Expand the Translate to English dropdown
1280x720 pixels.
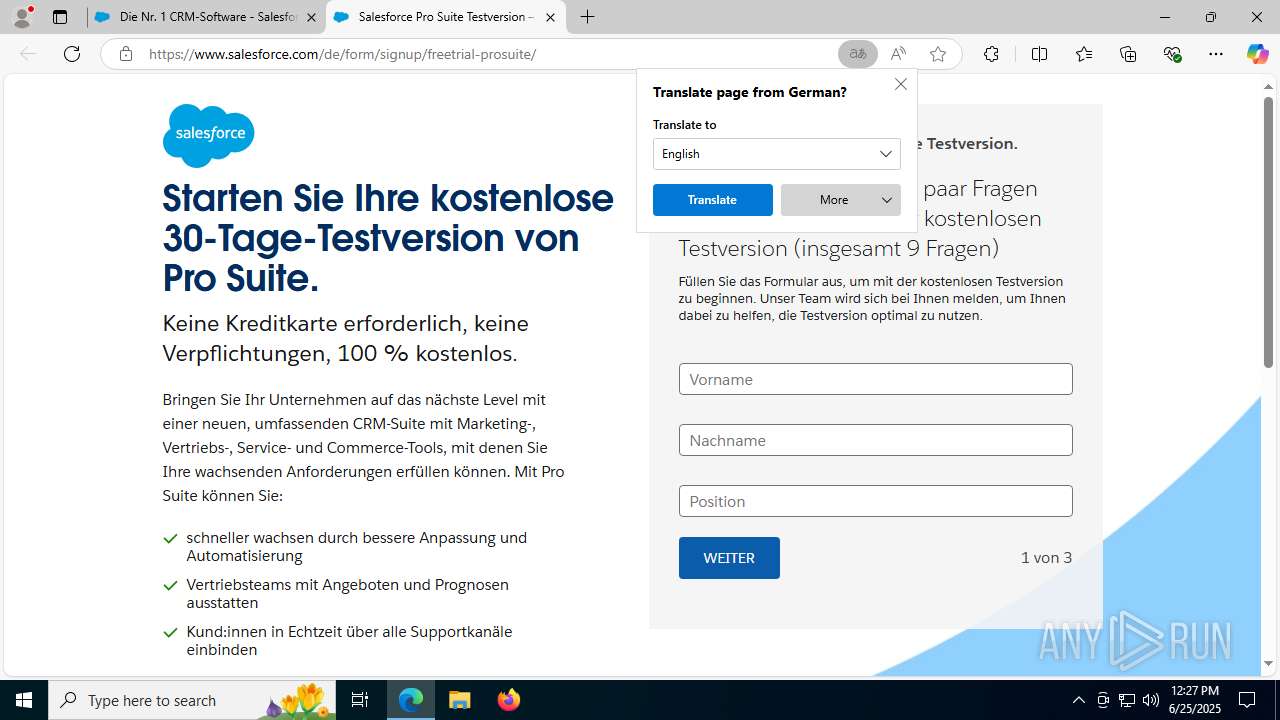click(x=777, y=154)
